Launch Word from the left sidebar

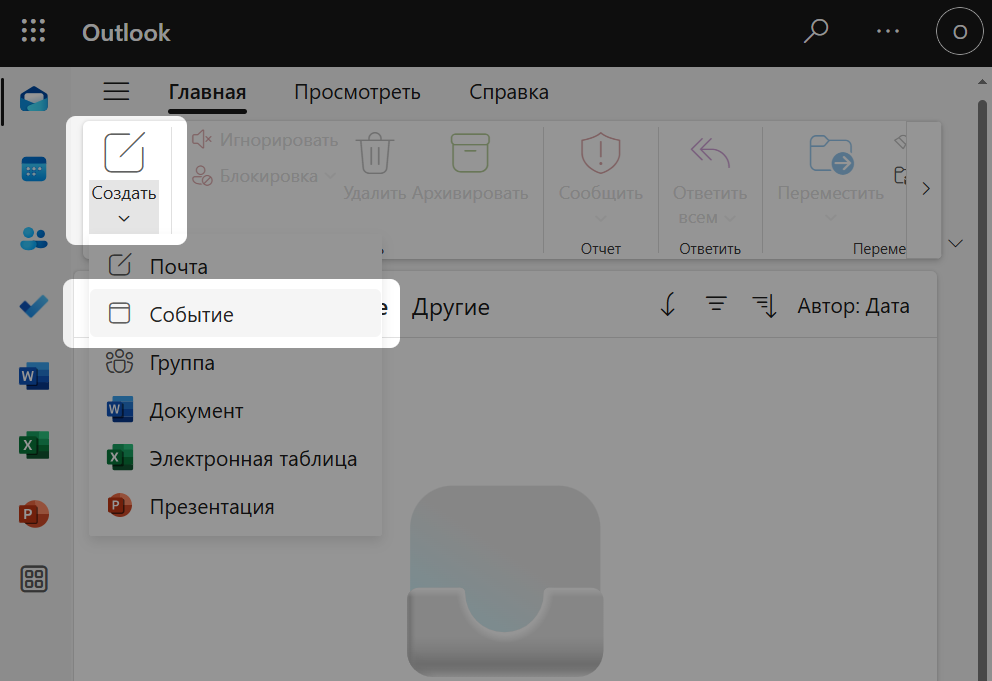pos(34,376)
